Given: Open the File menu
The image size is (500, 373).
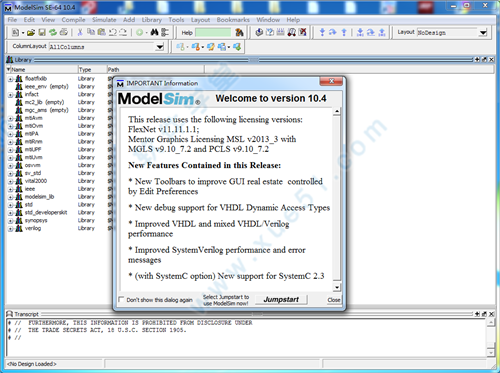Looking at the screenshot, I should coord(12,20).
